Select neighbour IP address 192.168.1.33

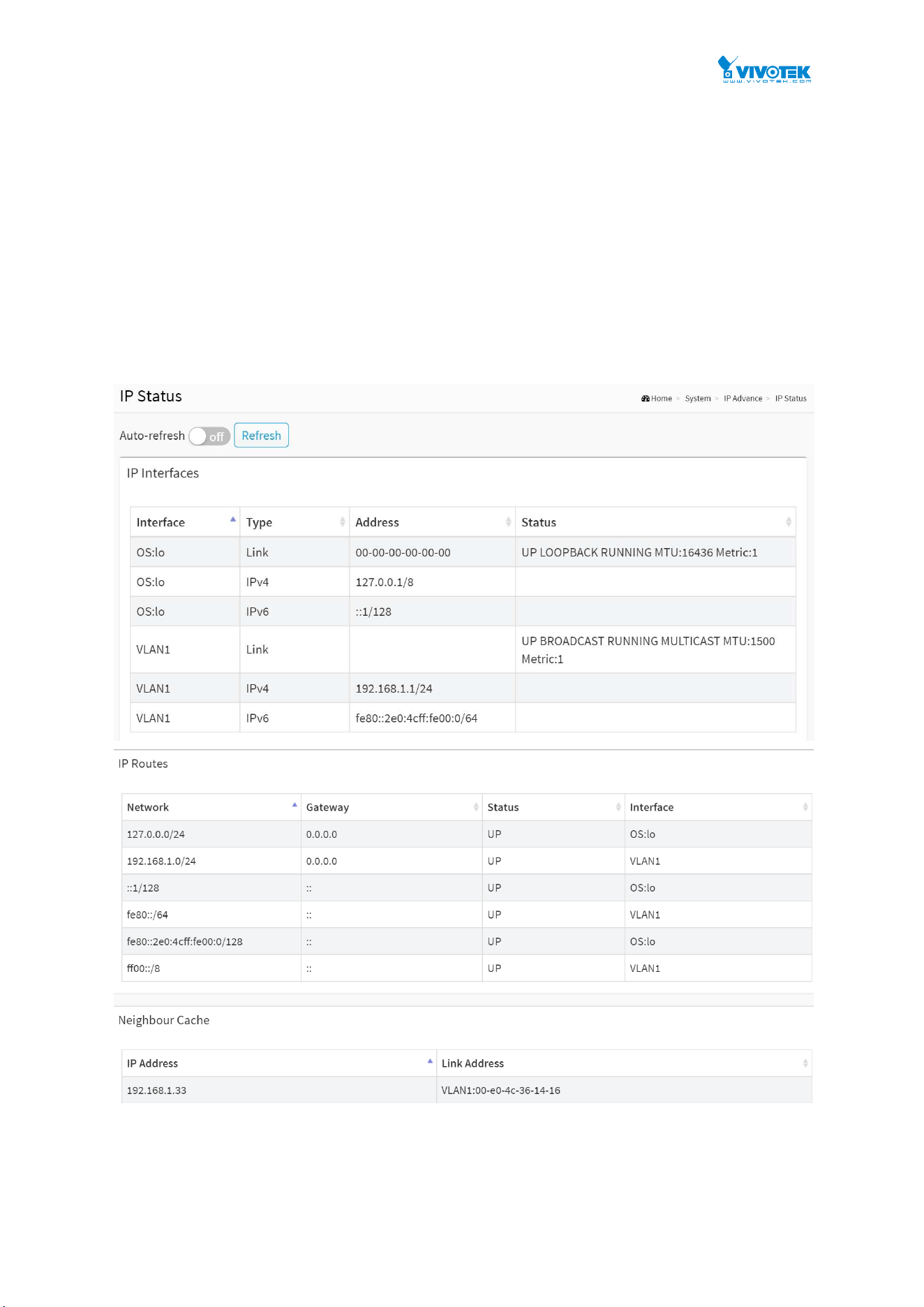[156, 1091]
